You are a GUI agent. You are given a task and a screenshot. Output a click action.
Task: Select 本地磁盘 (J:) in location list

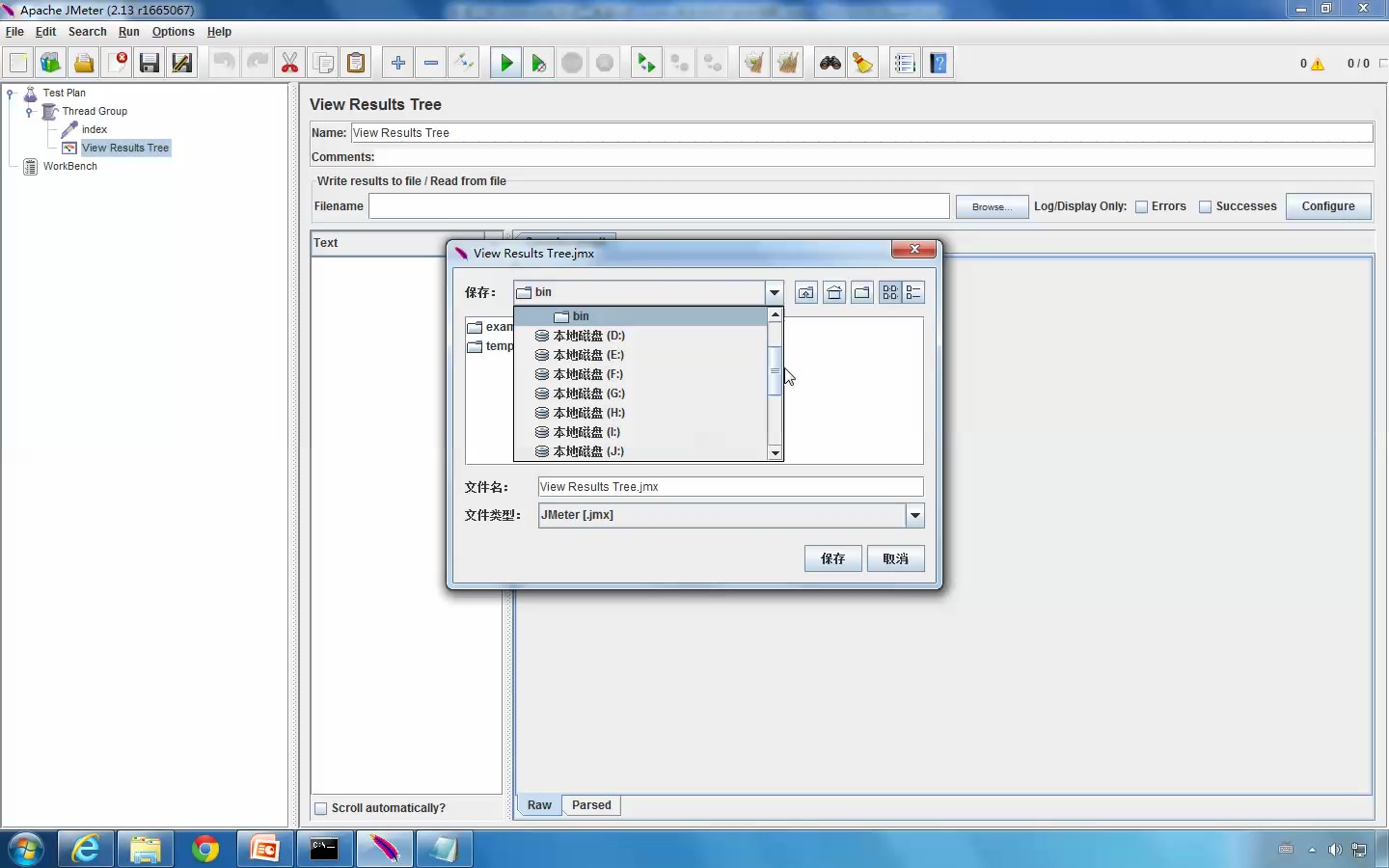tap(640, 451)
